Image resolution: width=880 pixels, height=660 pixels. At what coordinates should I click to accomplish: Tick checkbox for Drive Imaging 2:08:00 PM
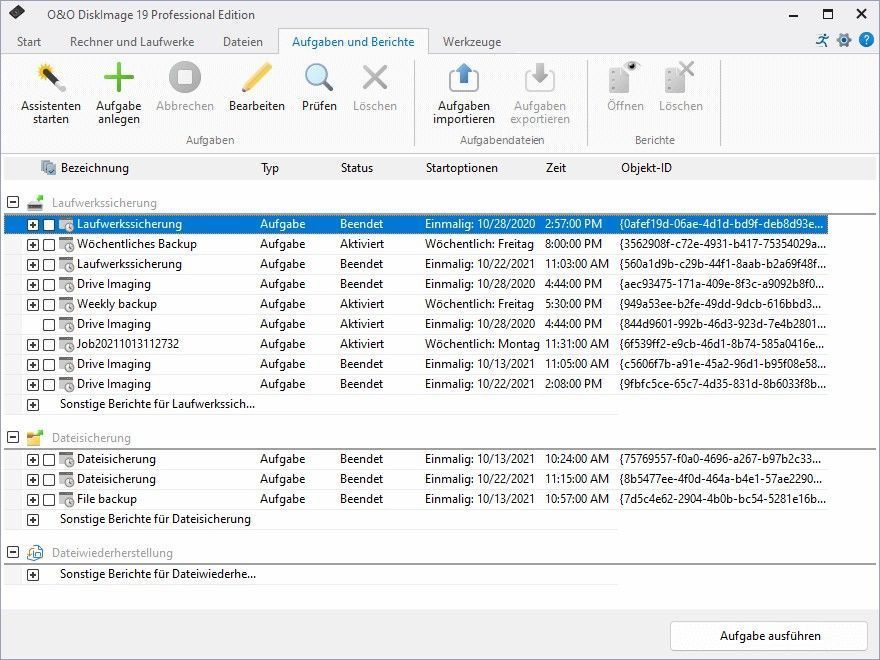[49, 384]
